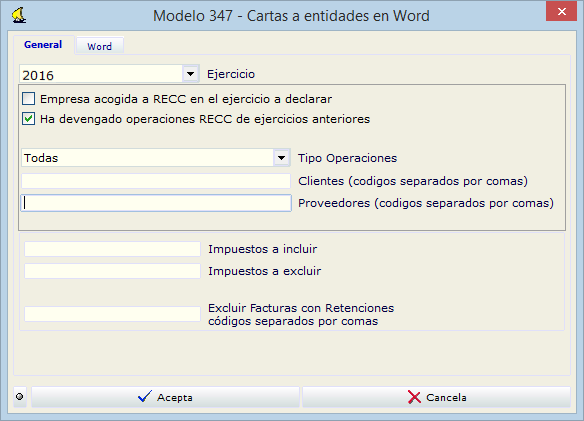Click into the Proveedores codes input field
The height and width of the screenshot is (421, 584).
156,203
